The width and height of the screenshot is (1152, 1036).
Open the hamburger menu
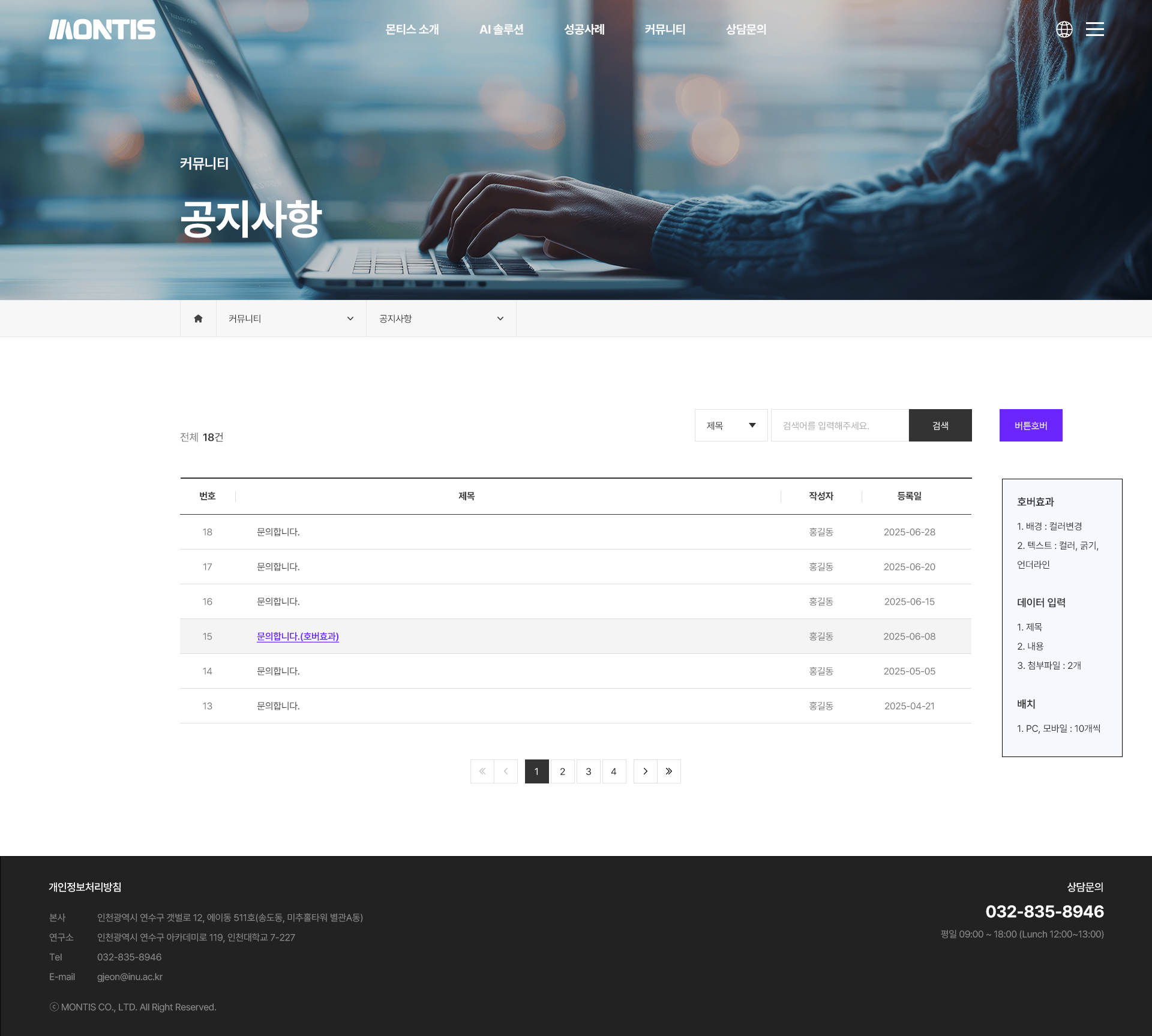pos(1094,29)
